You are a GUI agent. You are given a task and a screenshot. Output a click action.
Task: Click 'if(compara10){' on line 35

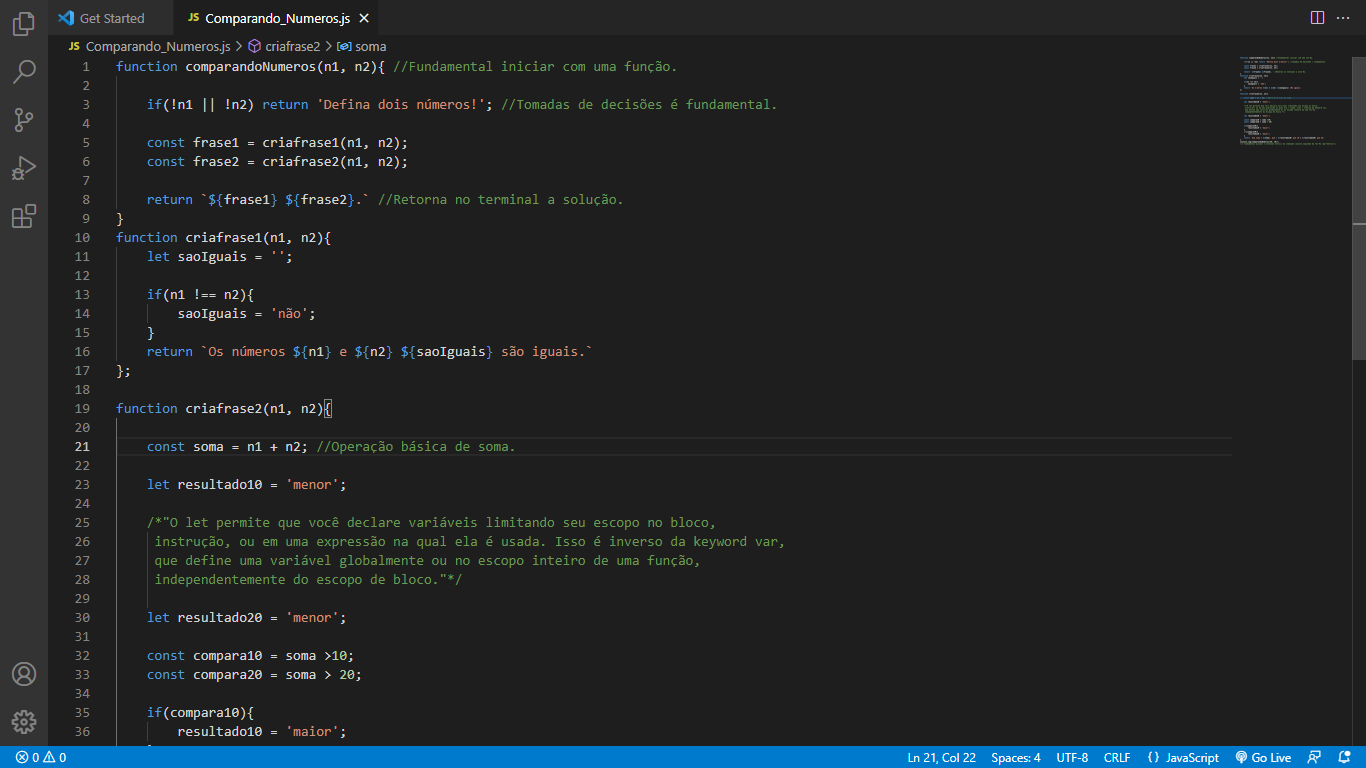pos(201,713)
